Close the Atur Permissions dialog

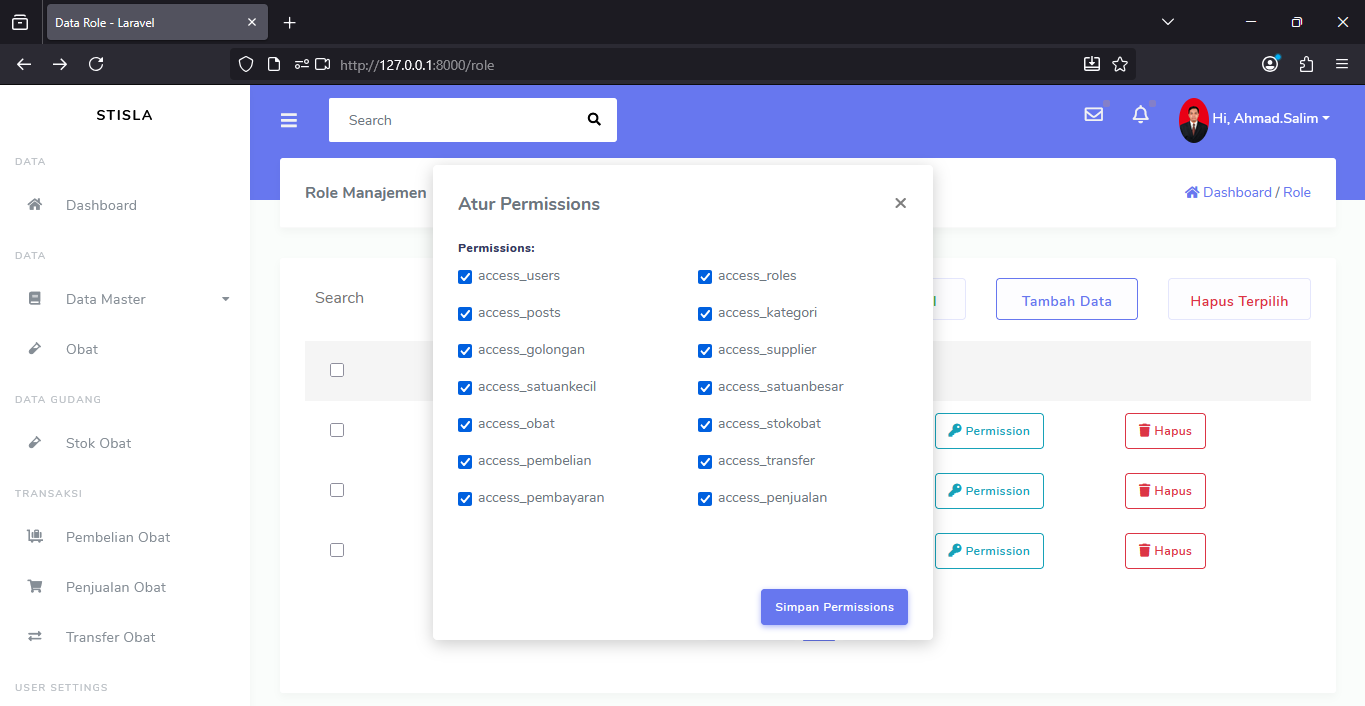900,203
